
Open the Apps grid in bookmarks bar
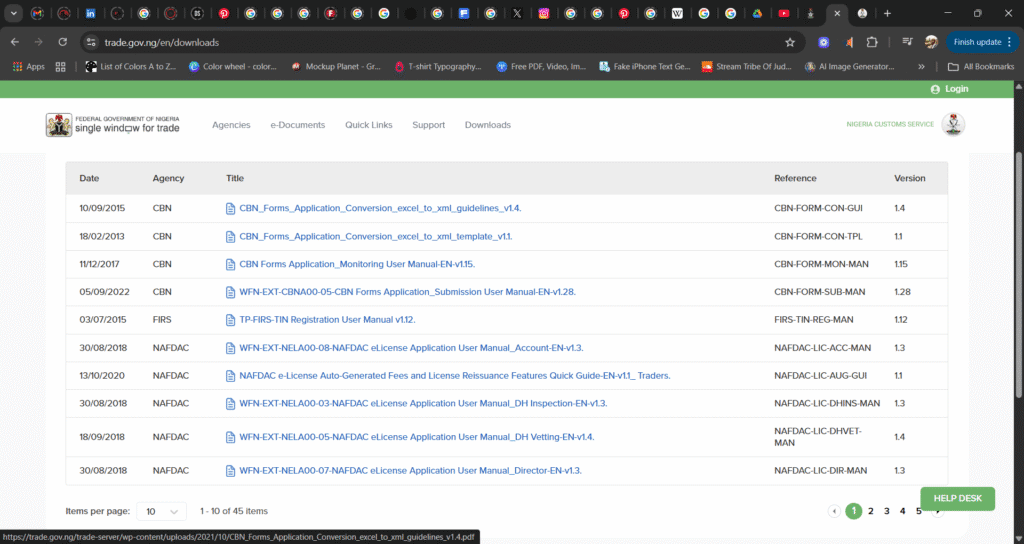[28, 67]
